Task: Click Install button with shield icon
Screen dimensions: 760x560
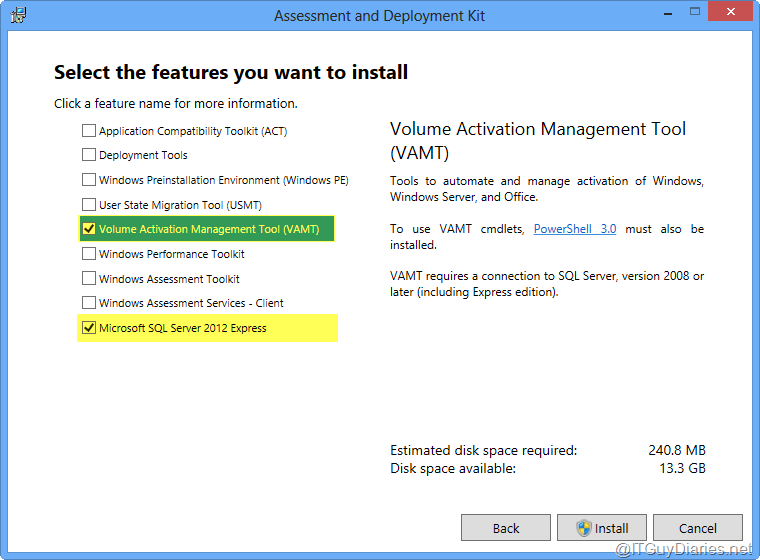Action: (602, 528)
